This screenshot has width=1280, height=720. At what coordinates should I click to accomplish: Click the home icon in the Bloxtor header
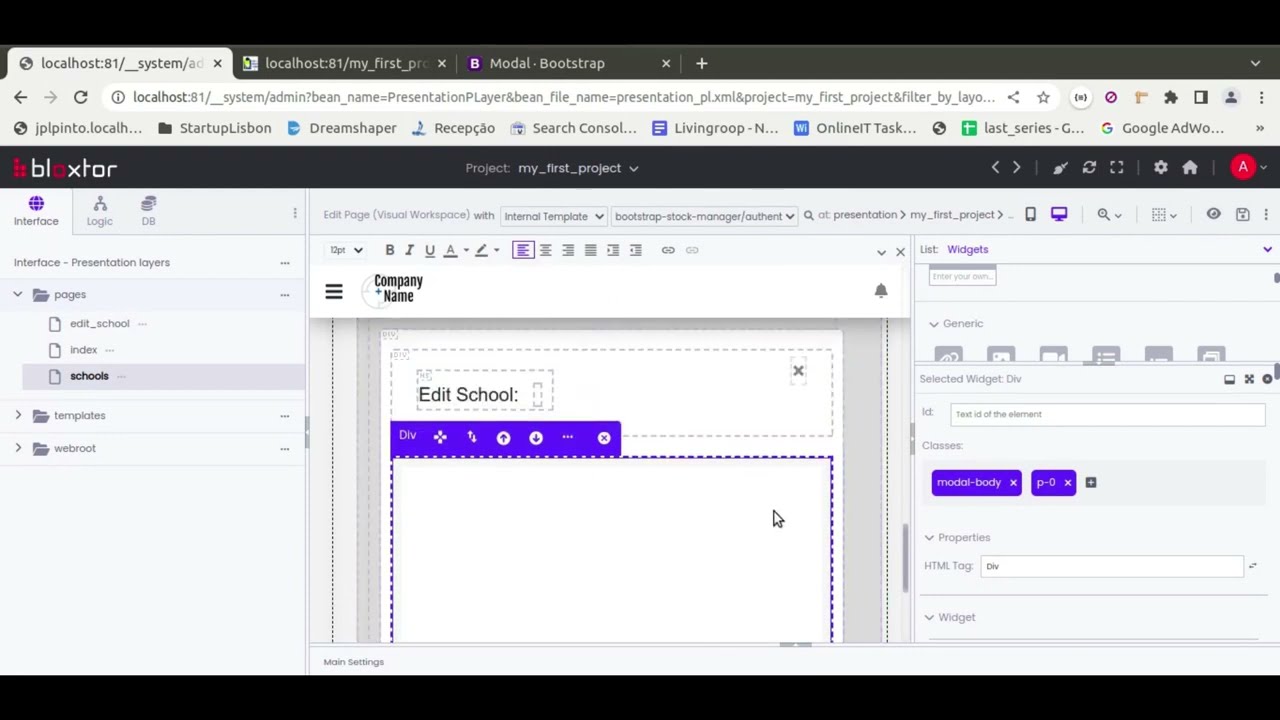[1190, 168]
